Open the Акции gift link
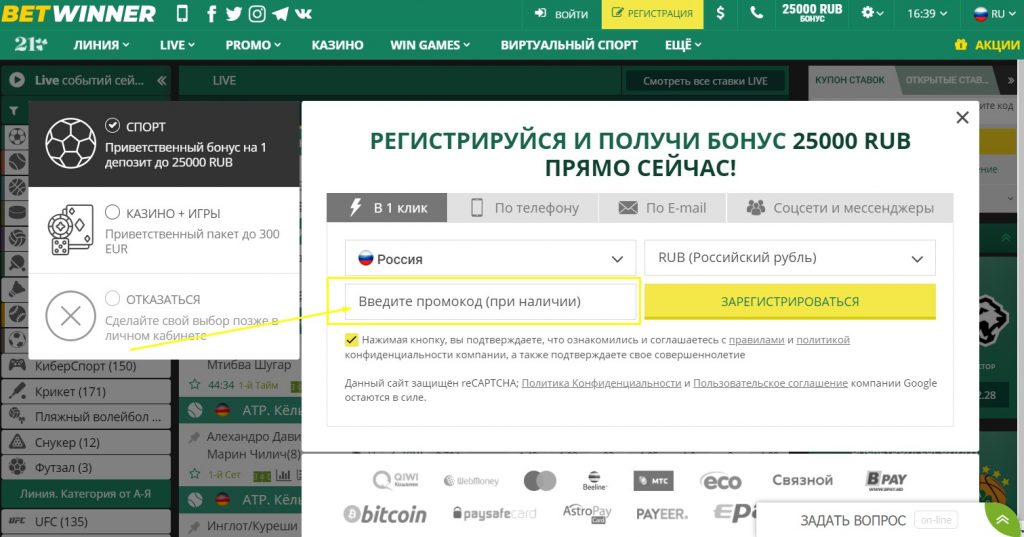The image size is (1024, 537). (987, 45)
